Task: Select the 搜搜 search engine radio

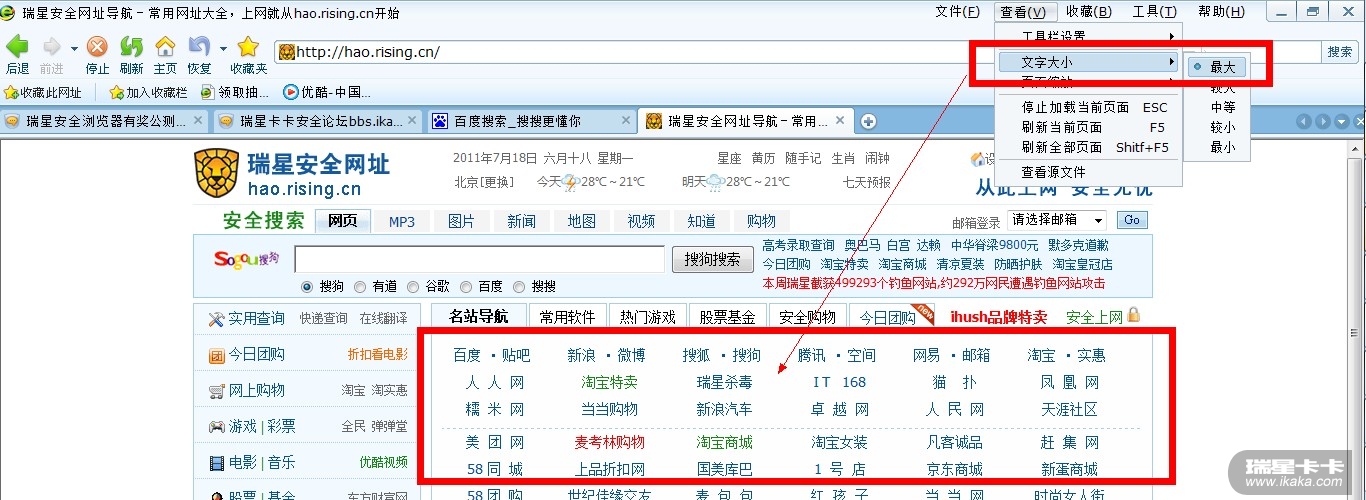Action: 519,286
